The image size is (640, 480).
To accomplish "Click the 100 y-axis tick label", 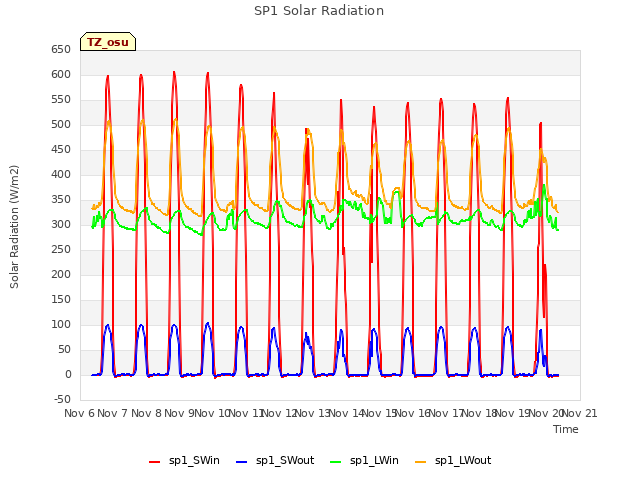I will click(61, 324).
